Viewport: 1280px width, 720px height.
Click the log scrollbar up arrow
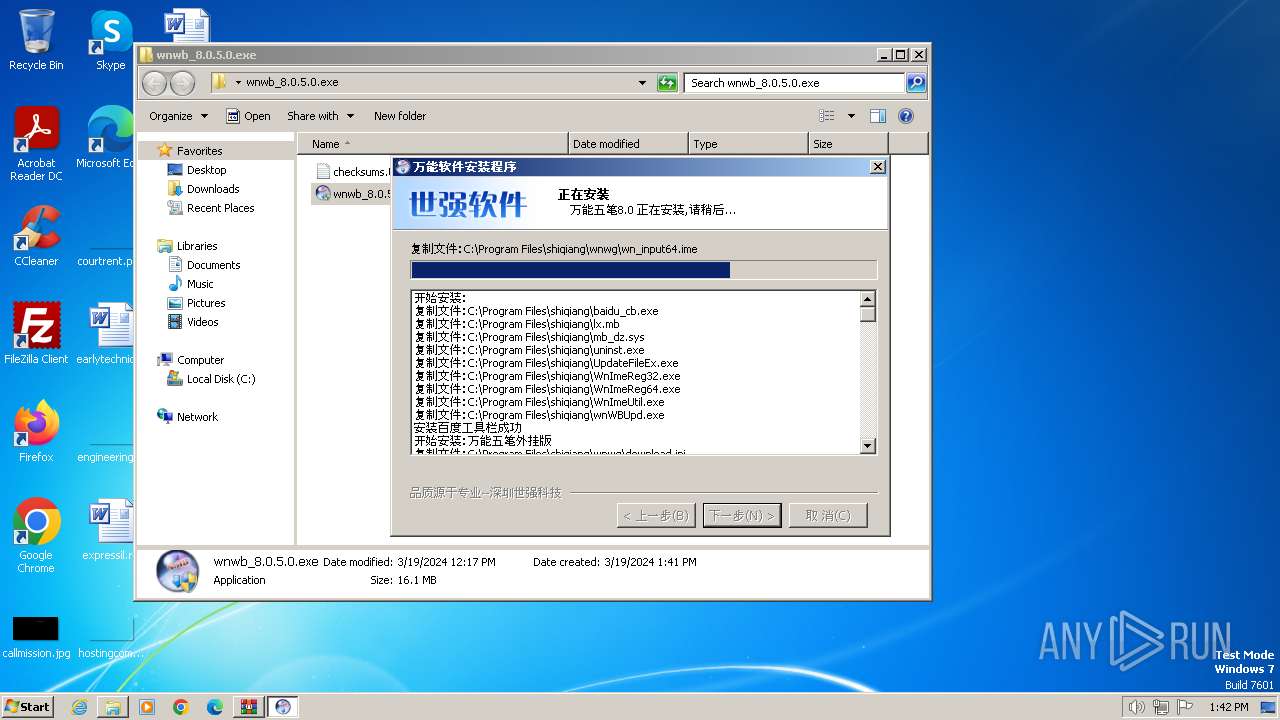click(x=867, y=299)
